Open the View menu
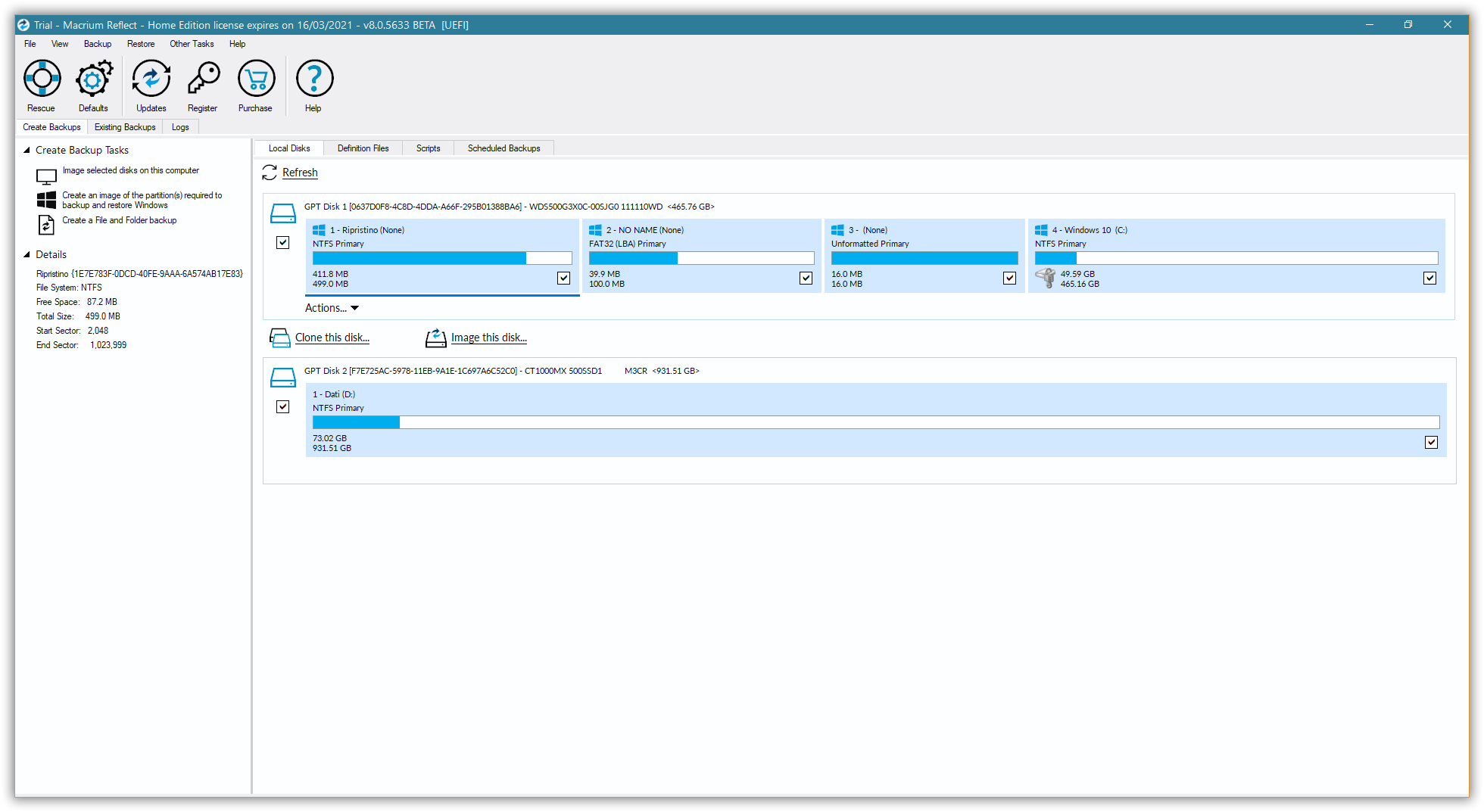 [x=60, y=44]
